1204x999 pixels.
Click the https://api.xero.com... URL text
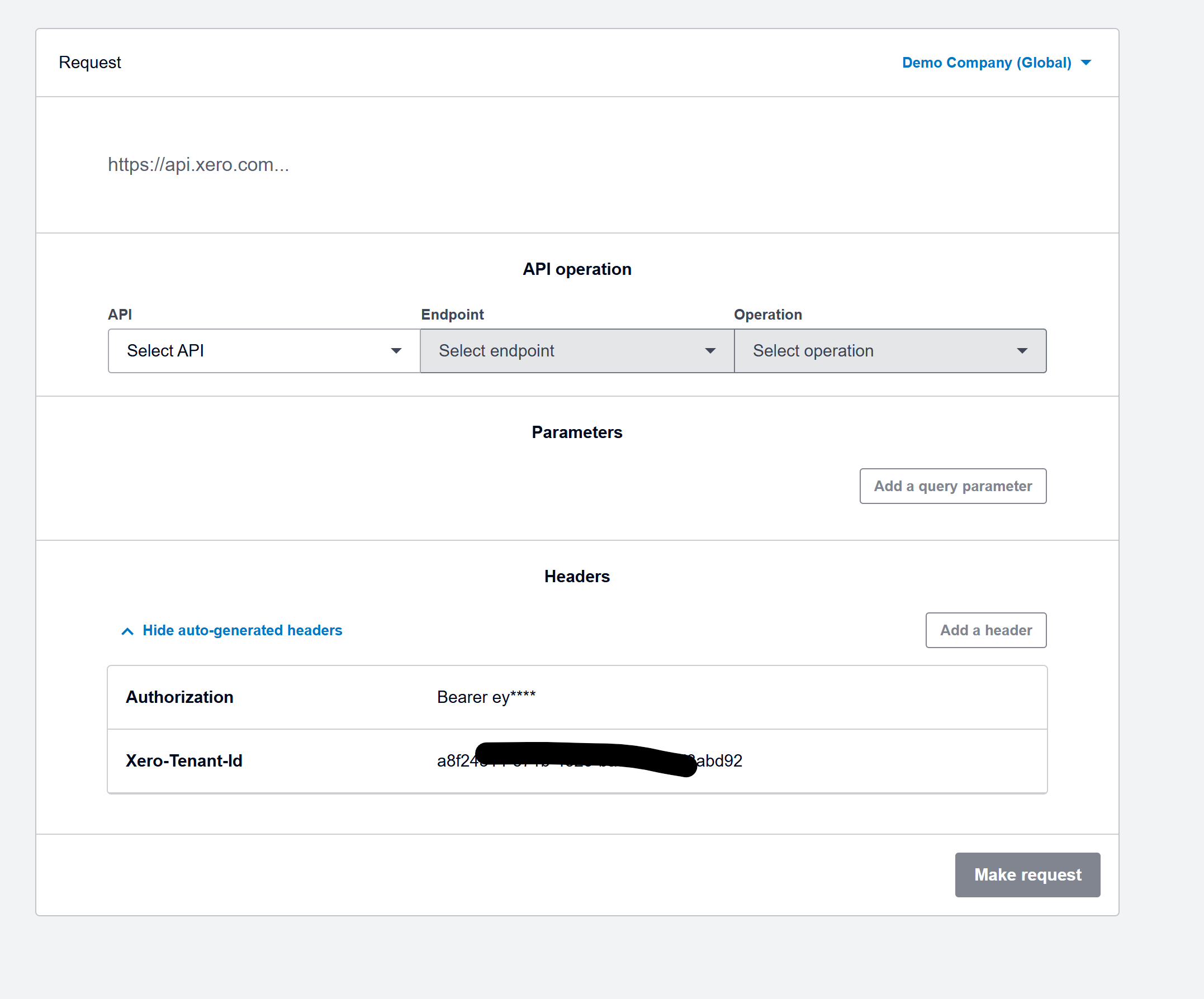198,164
